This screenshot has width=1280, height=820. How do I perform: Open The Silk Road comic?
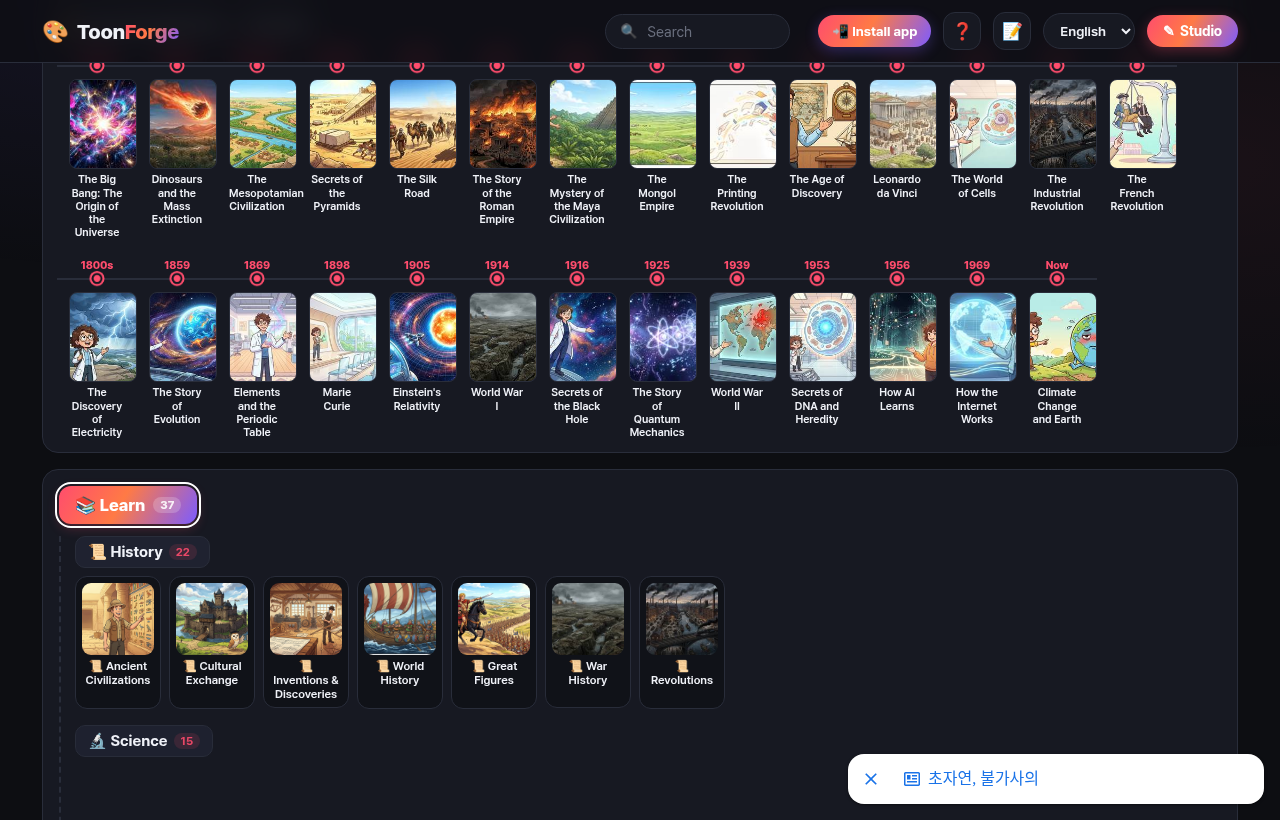(423, 124)
